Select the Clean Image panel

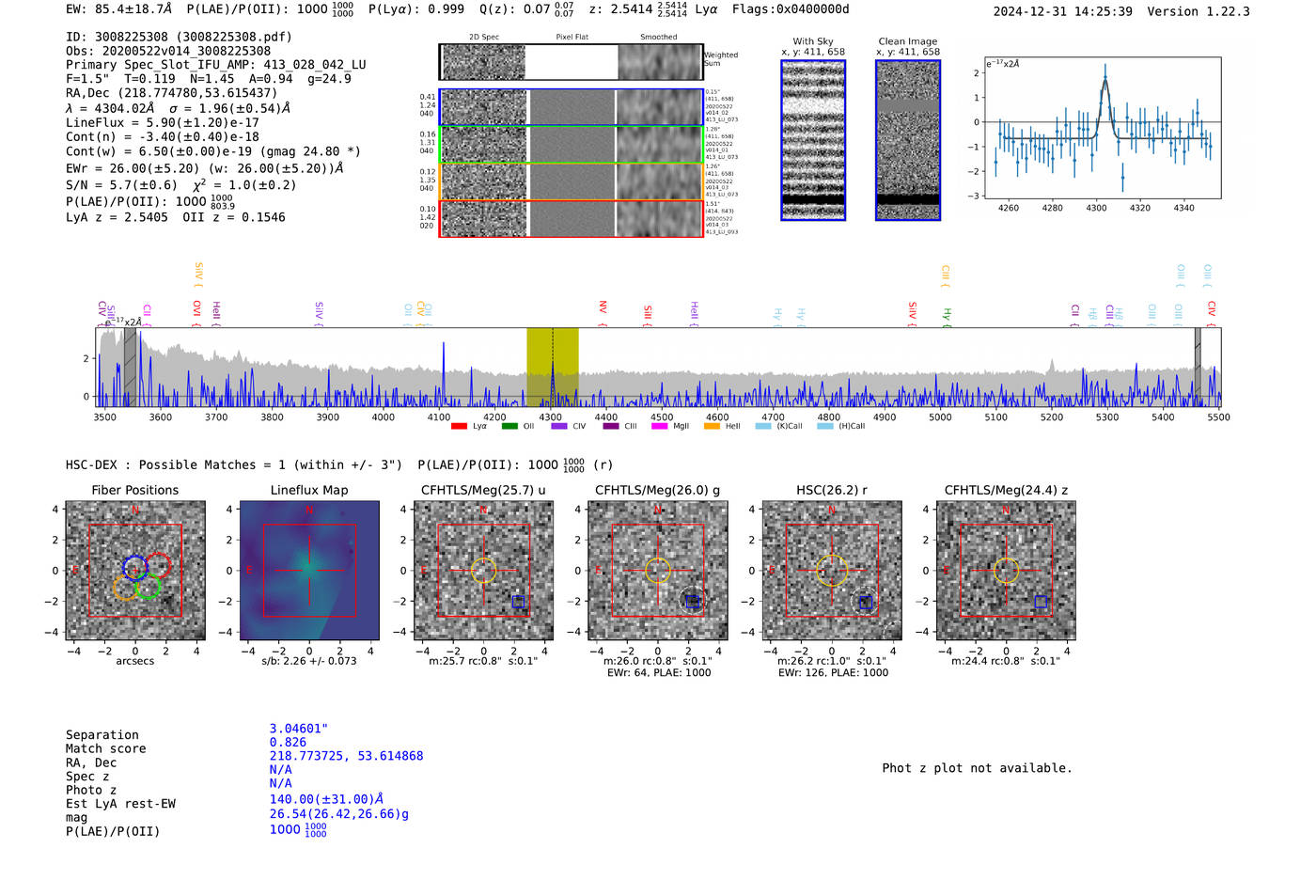click(908, 140)
